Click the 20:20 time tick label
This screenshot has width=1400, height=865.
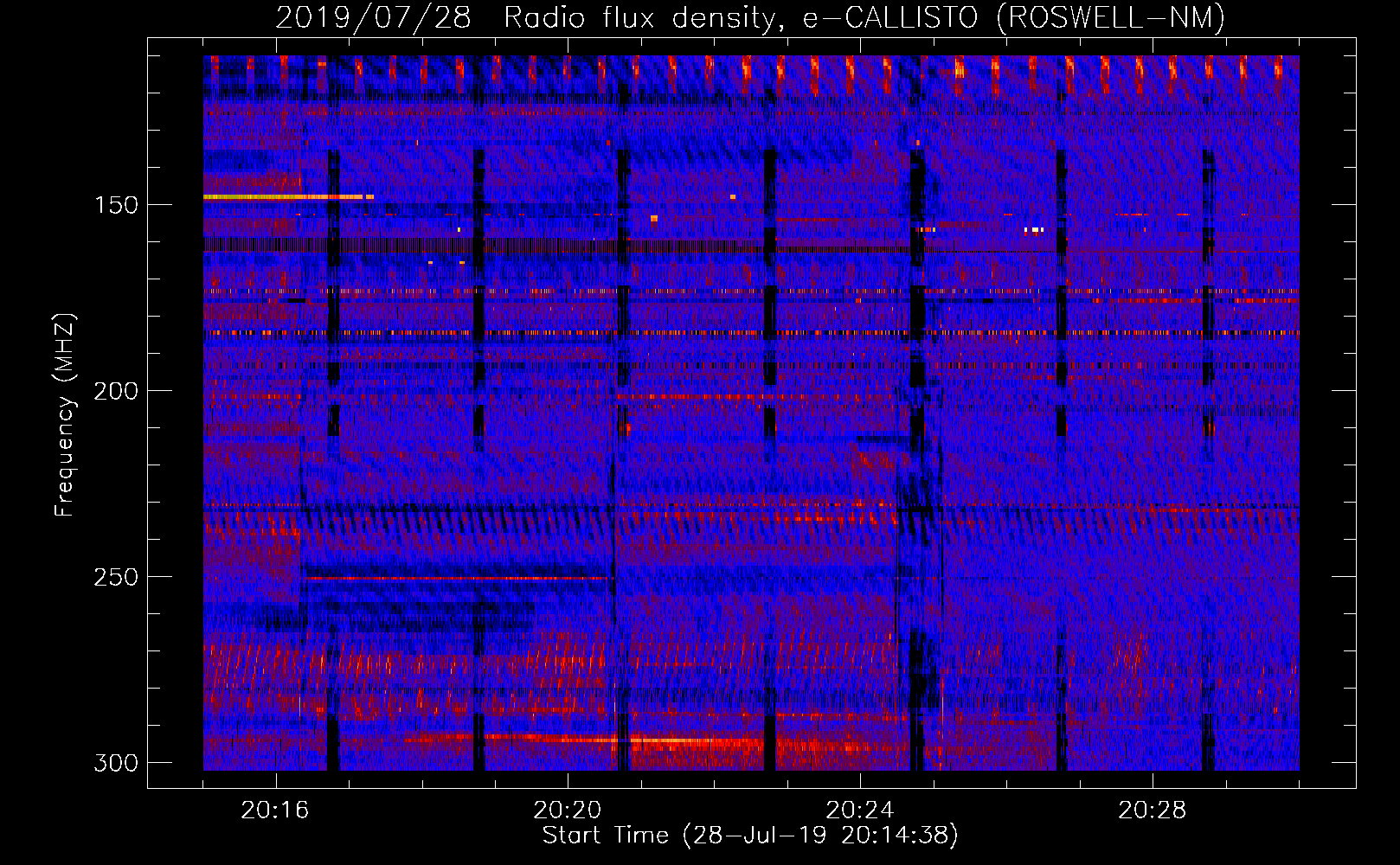tap(568, 810)
